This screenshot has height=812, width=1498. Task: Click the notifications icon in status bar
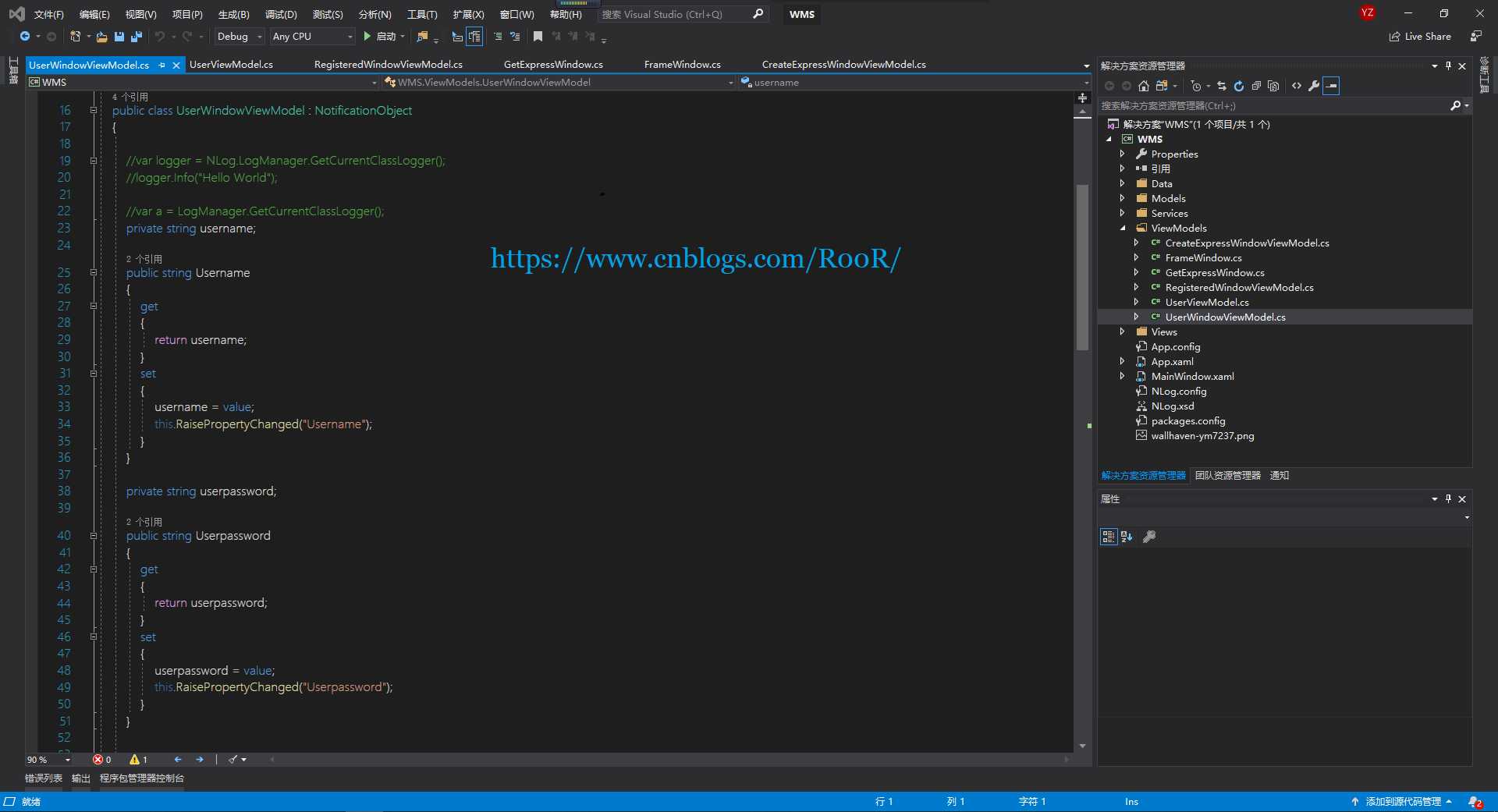(x=1475, y=802)
